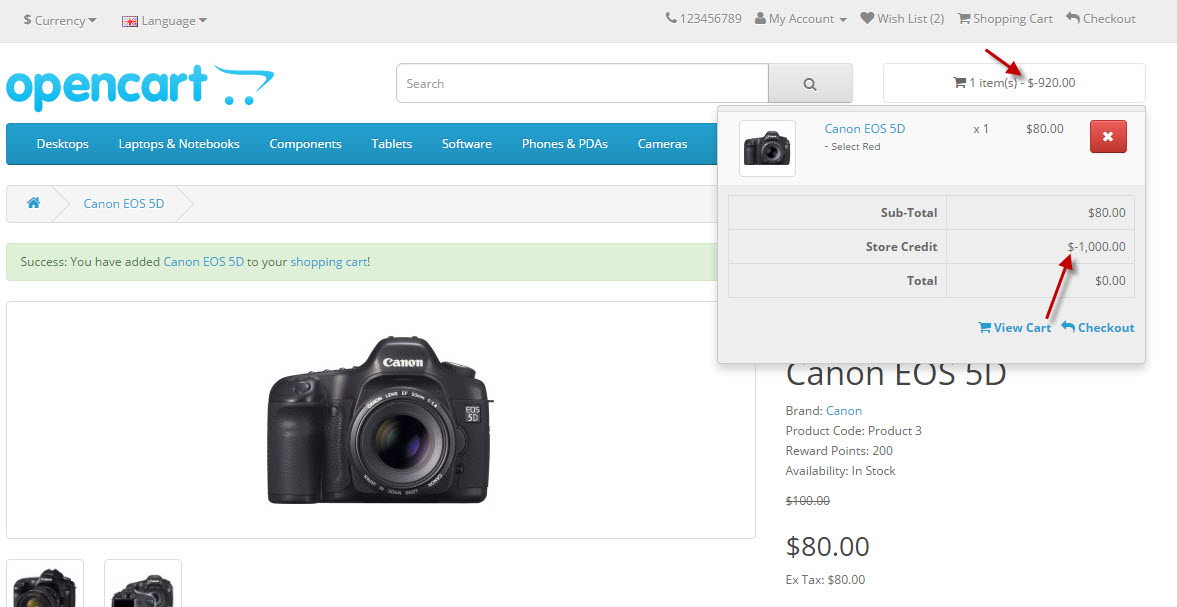This screenshot has height=607, width=1177.
Task: Select the Cameras menu item
Action: [x=663, y=144]
